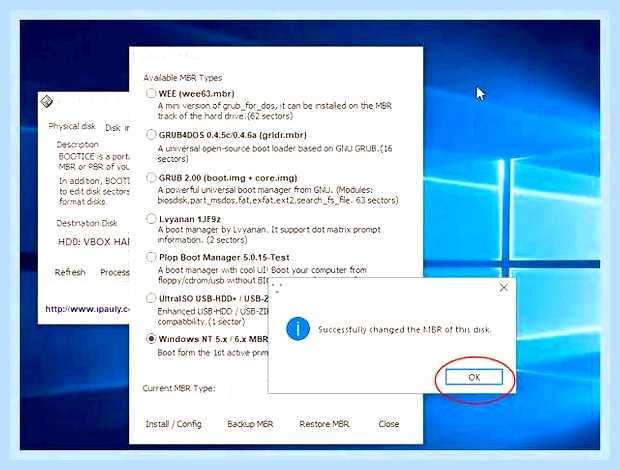Image resolution: width=620 pixels, height=470 pixels.
Task: Click the 'Current MBR Type:' label
Action: pyautogui.click(x=179, y=388)
